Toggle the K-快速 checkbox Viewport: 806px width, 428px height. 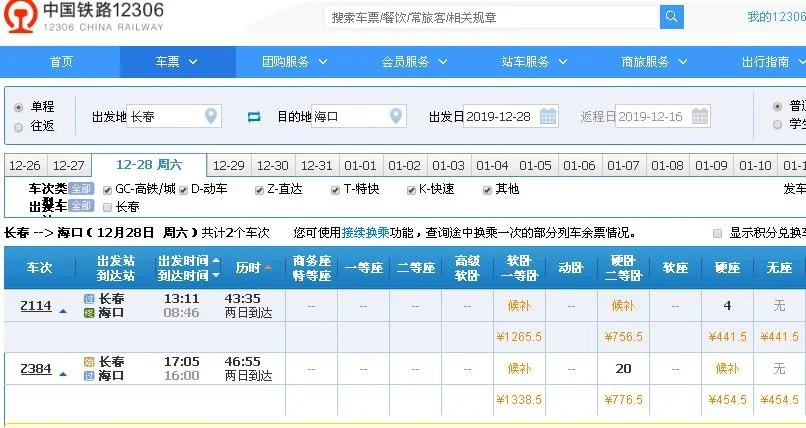click(411, 191)
